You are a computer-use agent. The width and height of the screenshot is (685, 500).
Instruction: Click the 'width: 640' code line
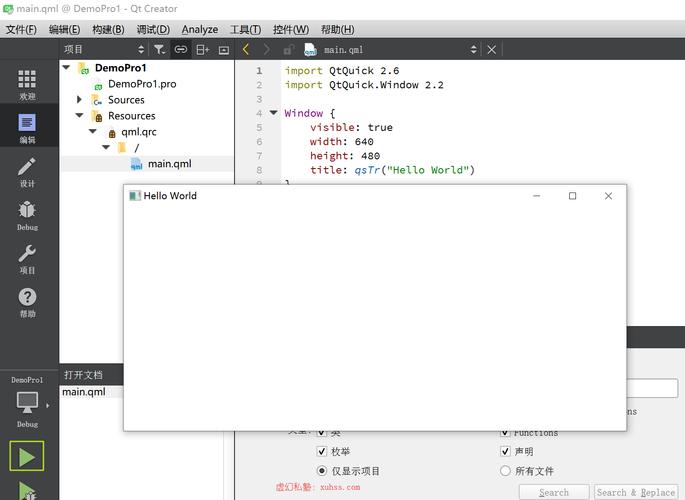click(x=342, y=141)
